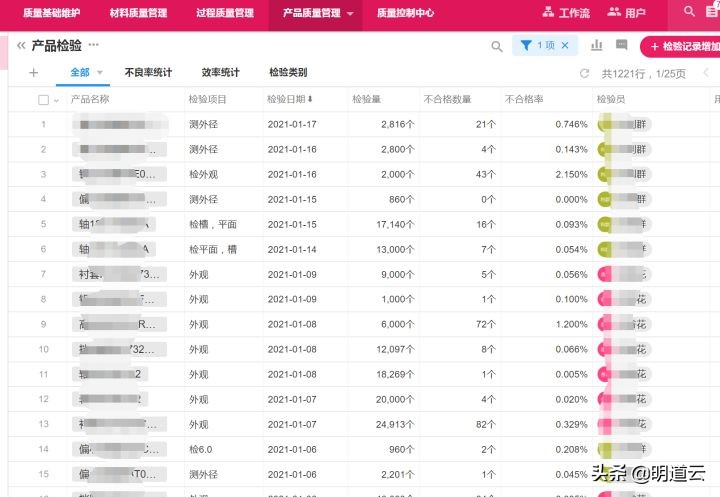Click the 不合格数量 column header

pos(447,99)
